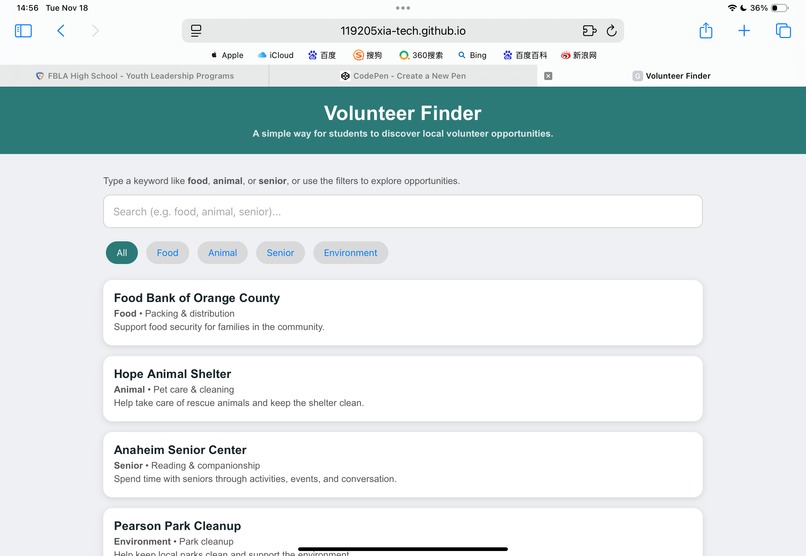Filter by Food category
The width and height of the screenshot is (806, 556).
point(168,253)
